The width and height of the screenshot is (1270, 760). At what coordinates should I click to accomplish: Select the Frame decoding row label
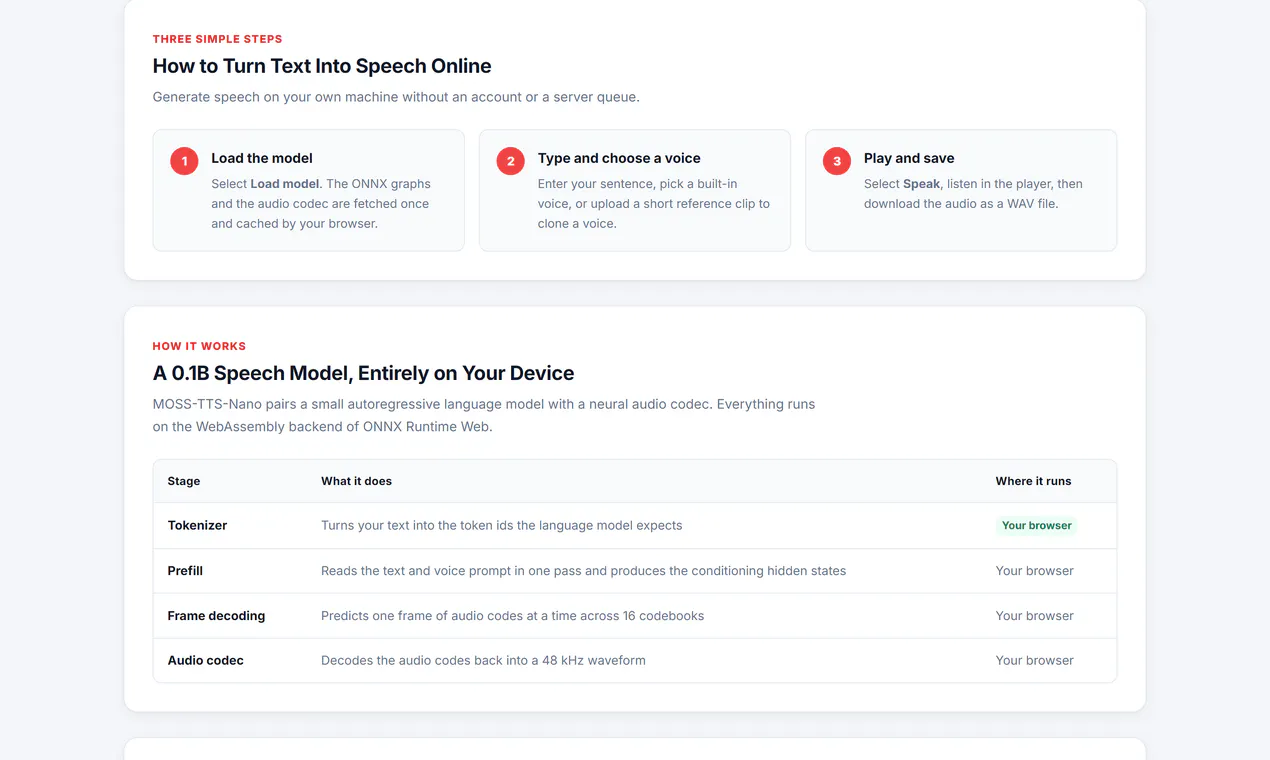[x=216, y=616]
